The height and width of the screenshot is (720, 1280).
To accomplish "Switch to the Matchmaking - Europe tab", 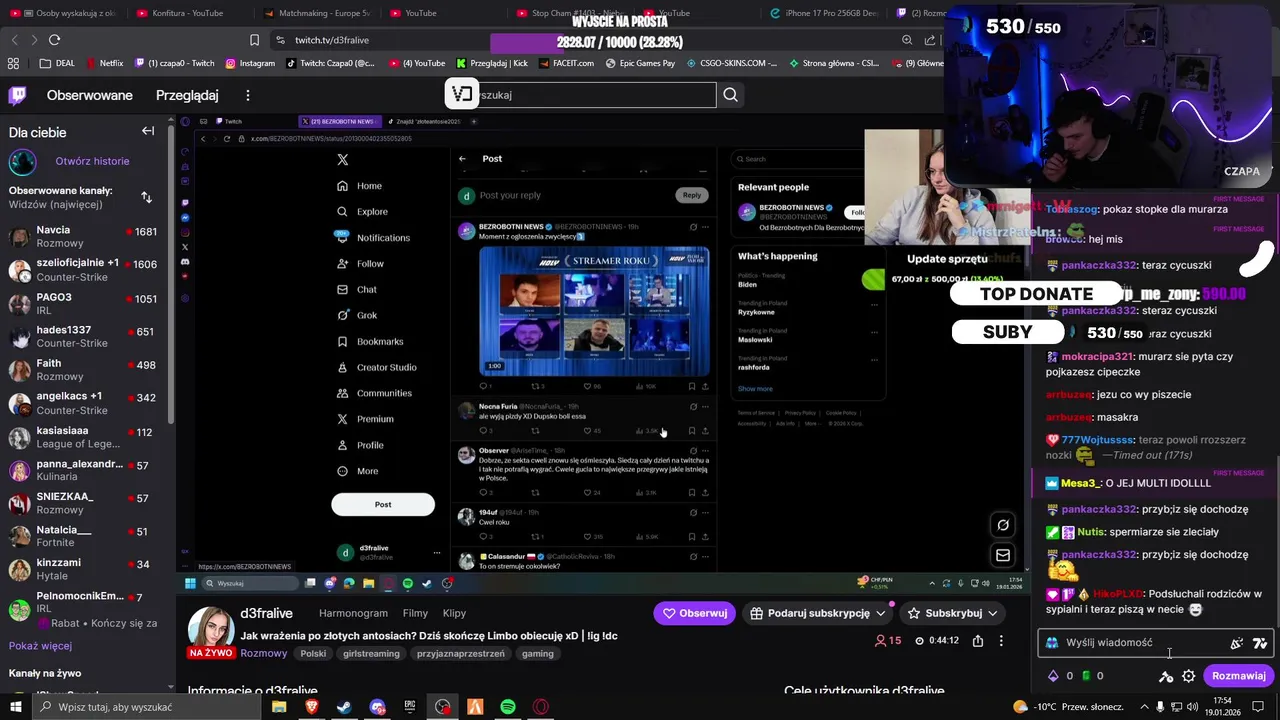I will pos(317,13).
